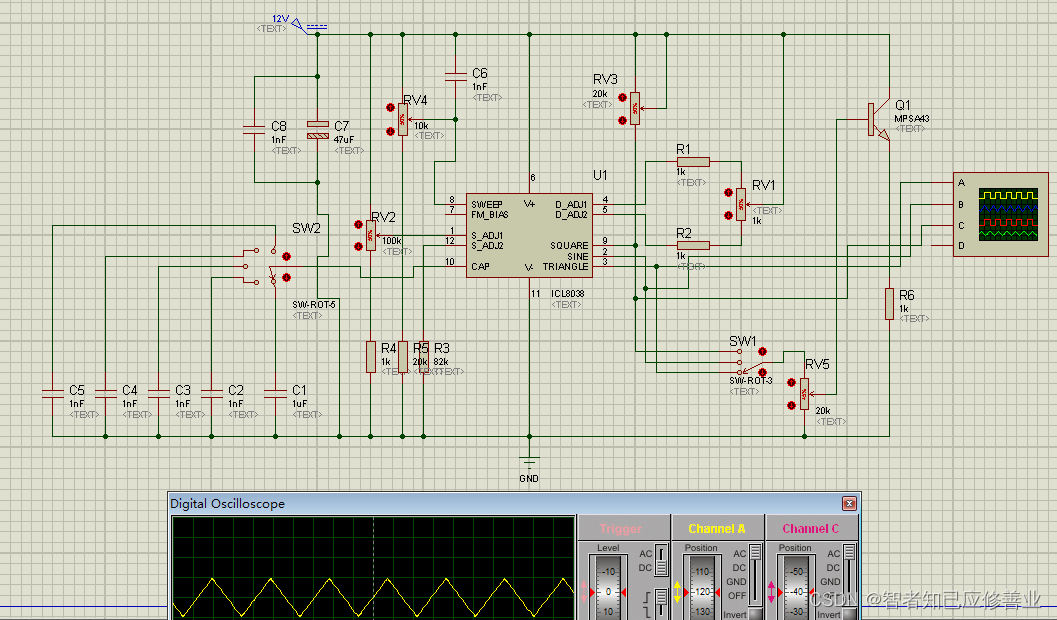1057x620 pixels.
Task: Click RV1 upper red adjust dot
Action: [728, 193]
